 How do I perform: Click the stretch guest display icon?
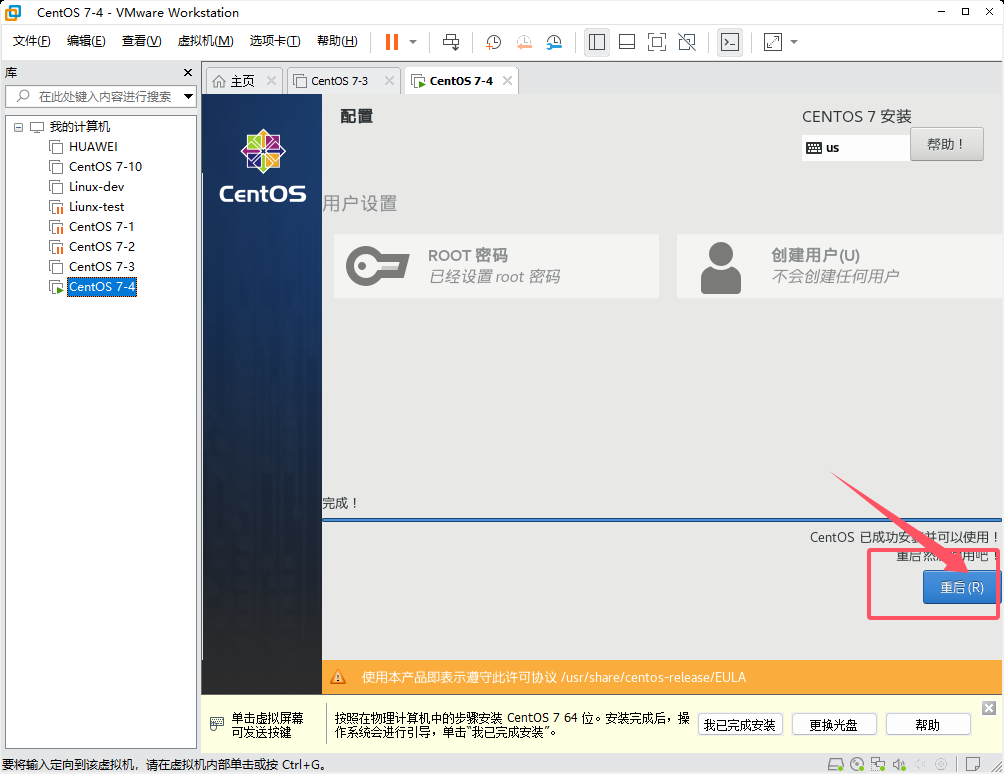[773, 42]
